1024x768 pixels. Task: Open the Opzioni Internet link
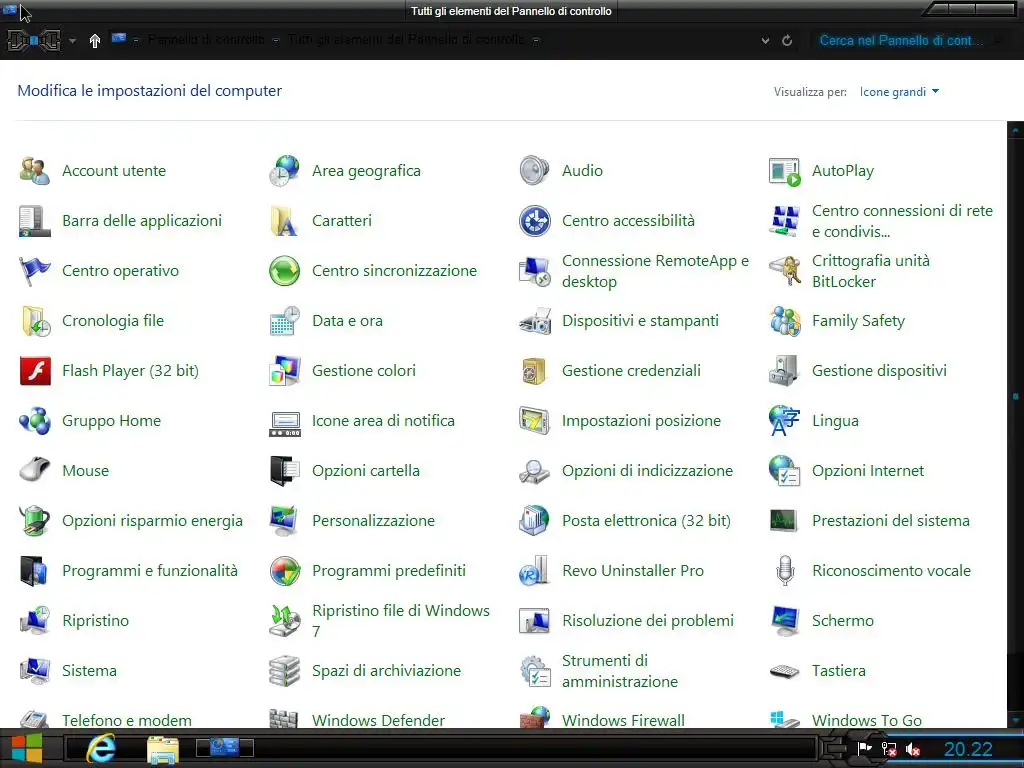[868, 471]
